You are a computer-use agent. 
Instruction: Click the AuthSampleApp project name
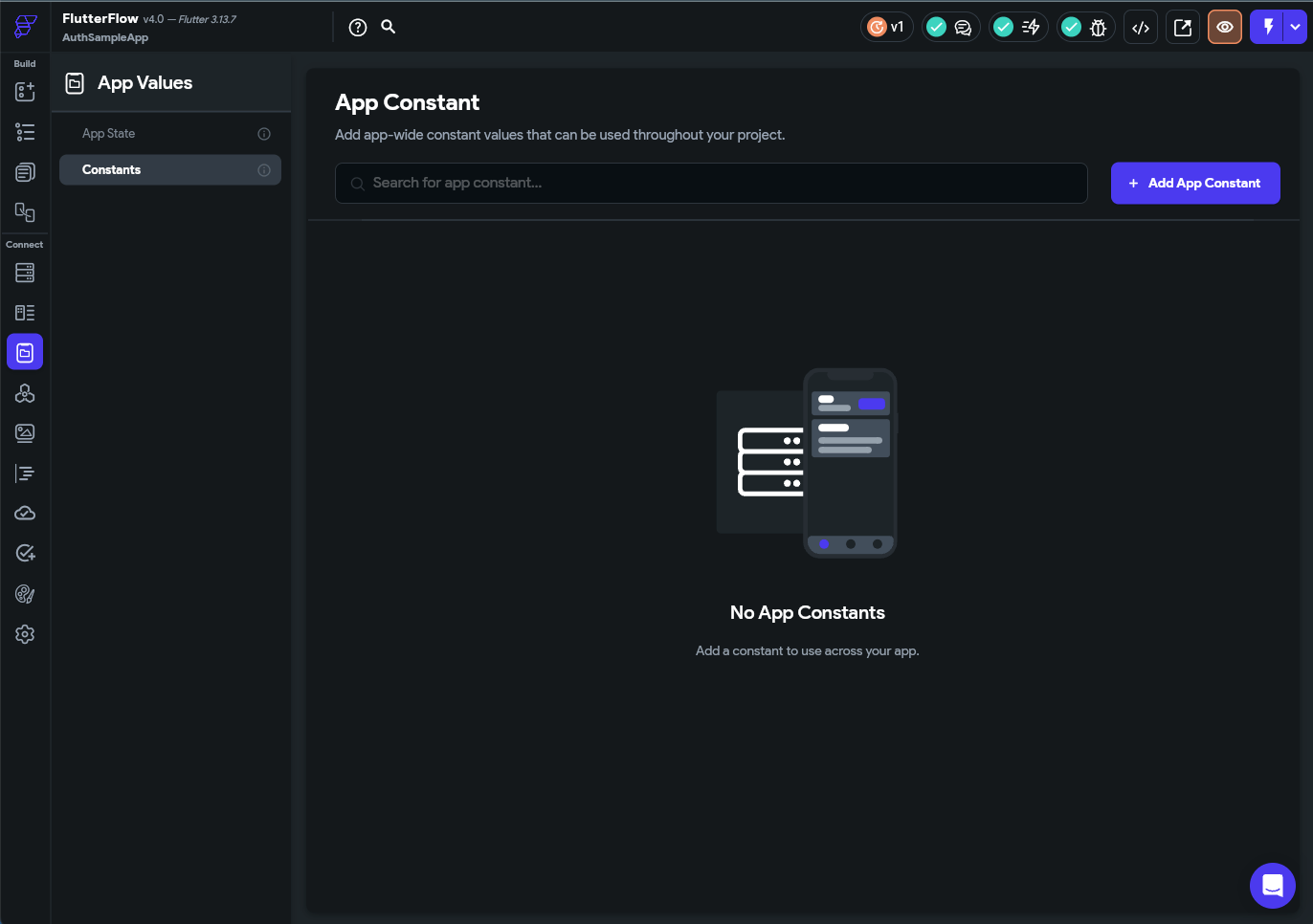[105, 37]
